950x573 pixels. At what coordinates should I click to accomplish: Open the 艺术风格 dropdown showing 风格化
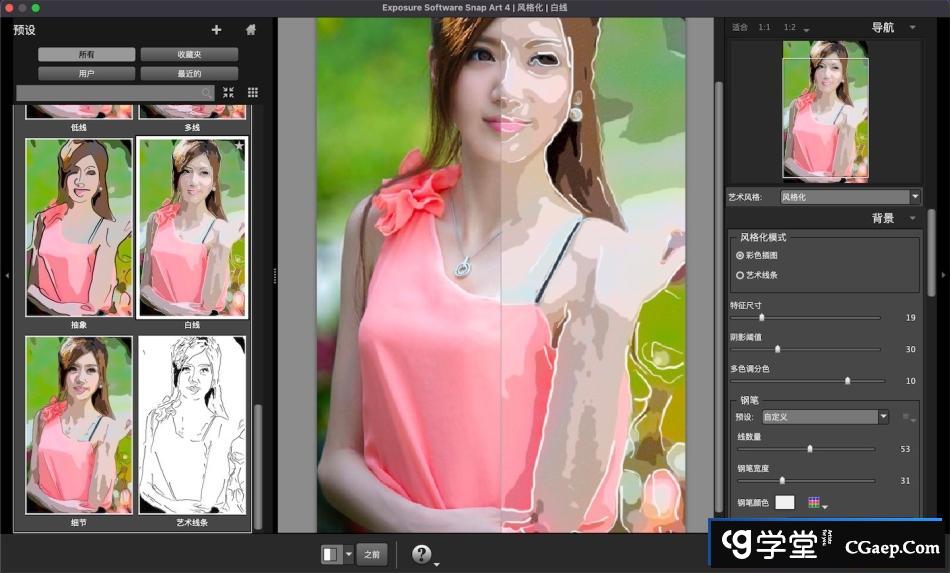849,197
